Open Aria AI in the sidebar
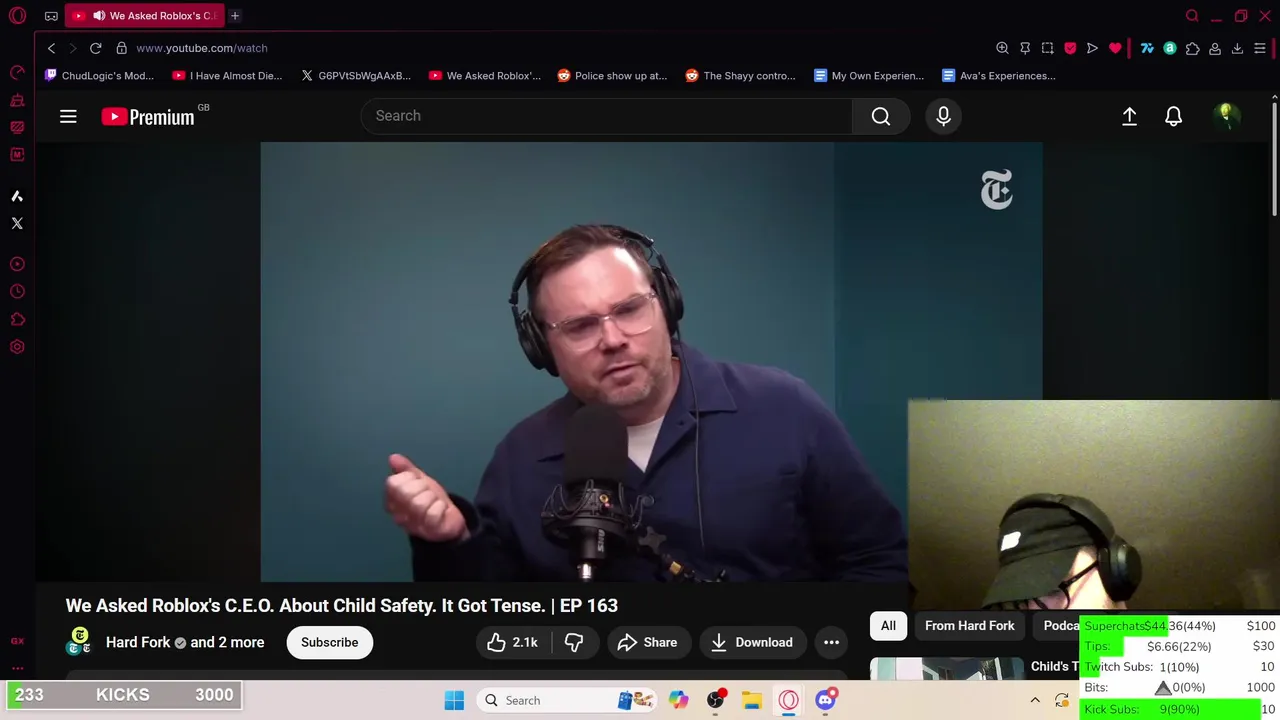This screenshot has height=720, width=1280. click(17, 196)
